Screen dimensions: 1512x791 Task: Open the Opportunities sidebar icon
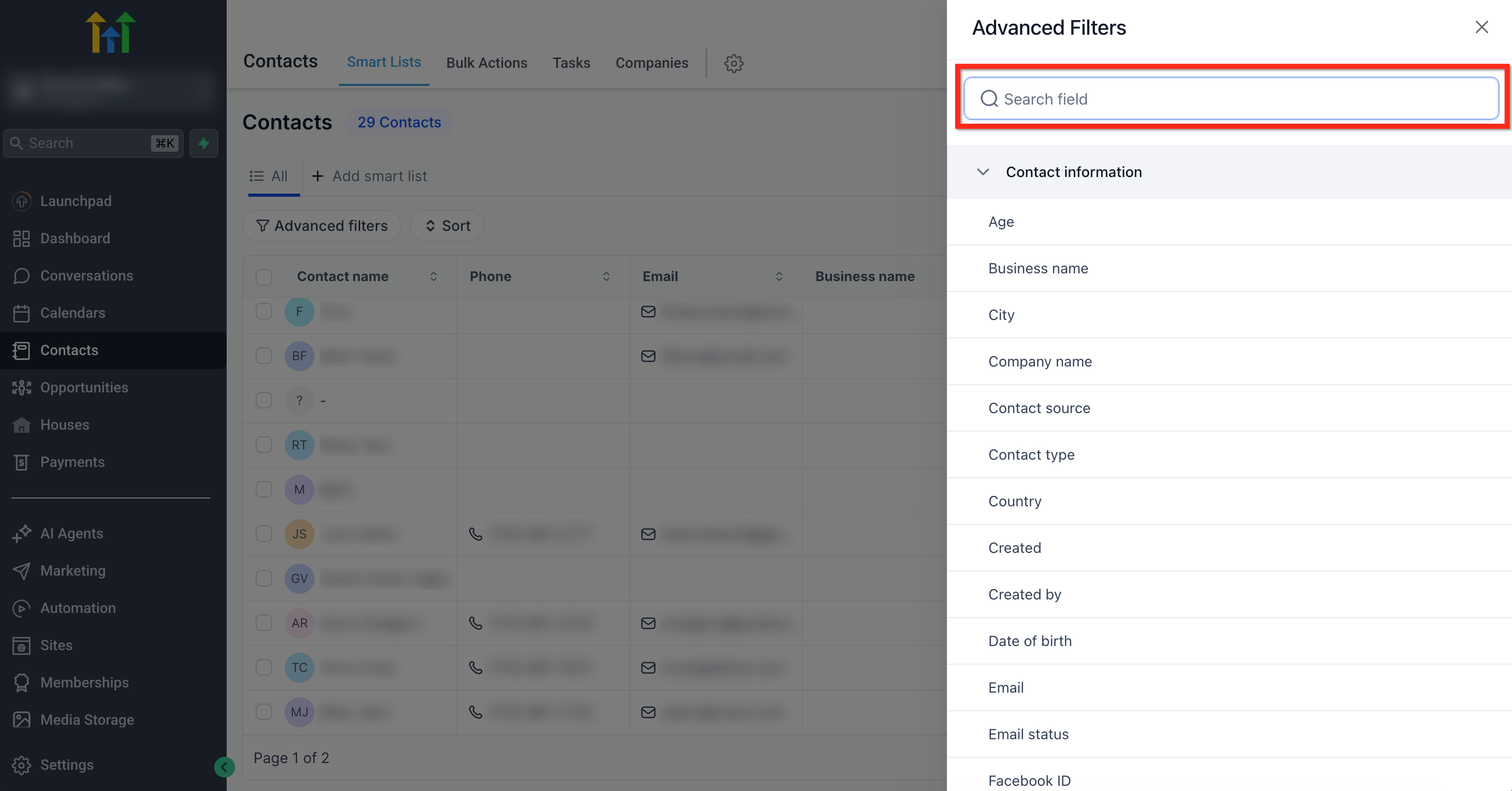(x=22, y=388)
